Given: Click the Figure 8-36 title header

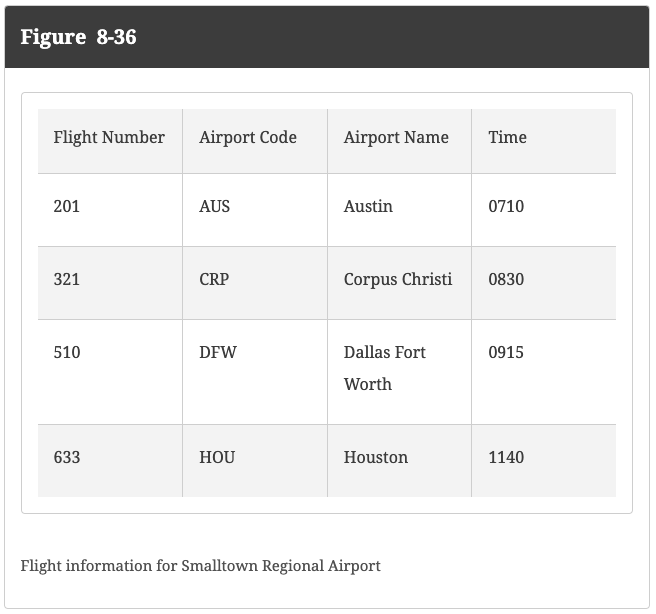Looking at the screenshot, I should coord(78,37).
